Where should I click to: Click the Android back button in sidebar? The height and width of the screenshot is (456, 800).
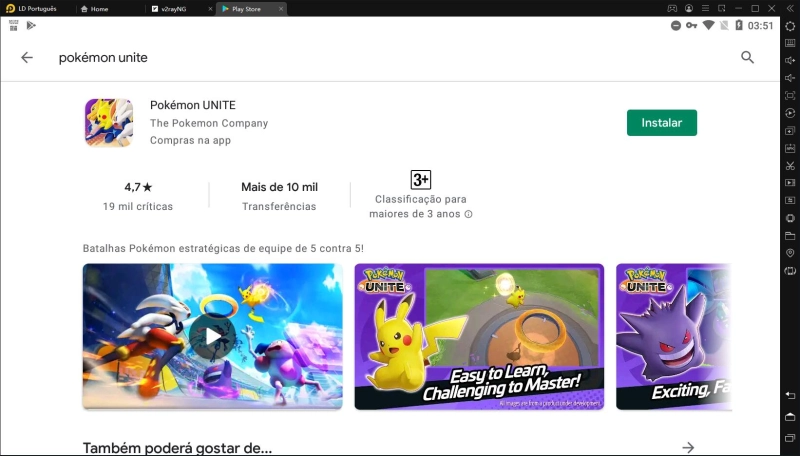point(790,395)
